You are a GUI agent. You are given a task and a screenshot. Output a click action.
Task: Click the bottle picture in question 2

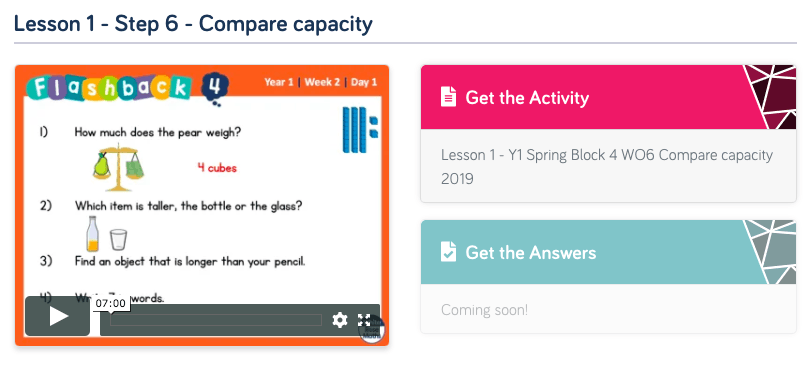[x=93, y=234]
